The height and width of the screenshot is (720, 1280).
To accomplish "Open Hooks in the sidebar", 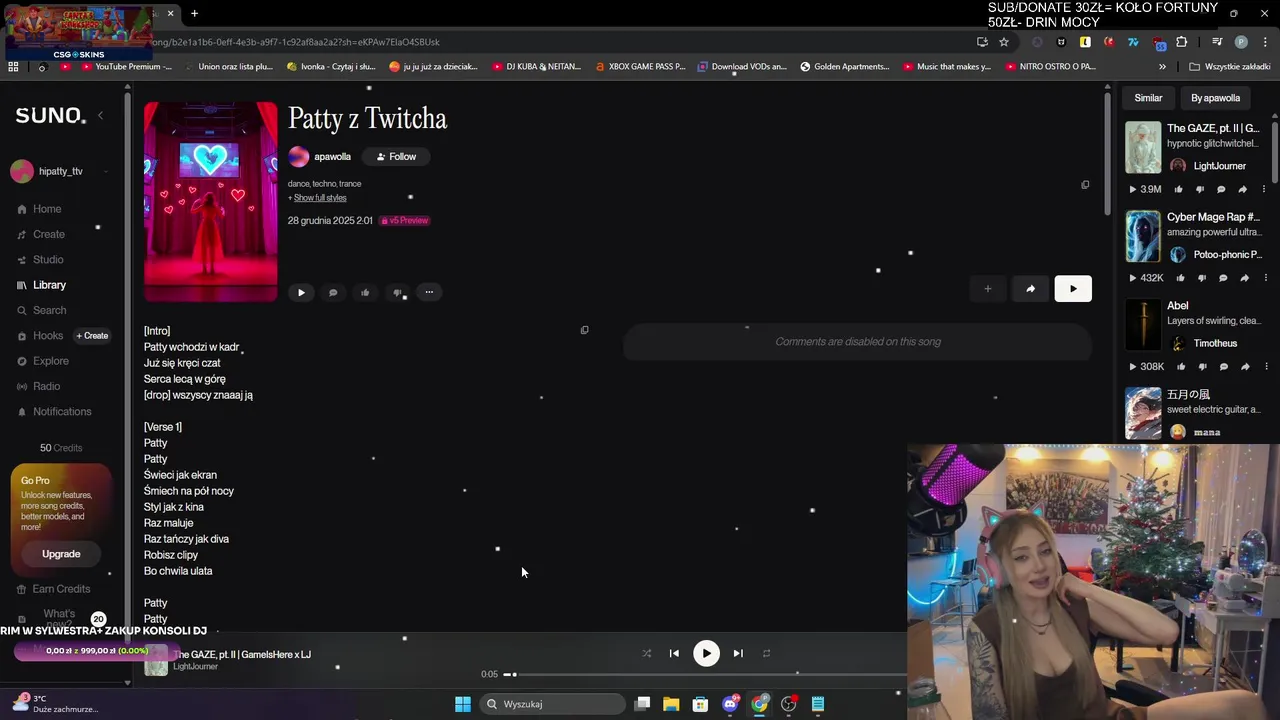I will 47,336.
